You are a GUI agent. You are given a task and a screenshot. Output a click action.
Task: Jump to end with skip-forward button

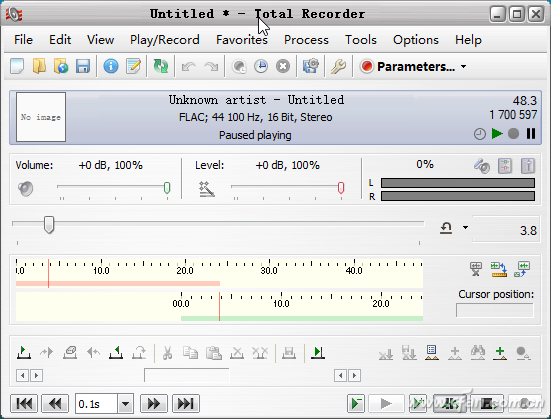point(186,404)
